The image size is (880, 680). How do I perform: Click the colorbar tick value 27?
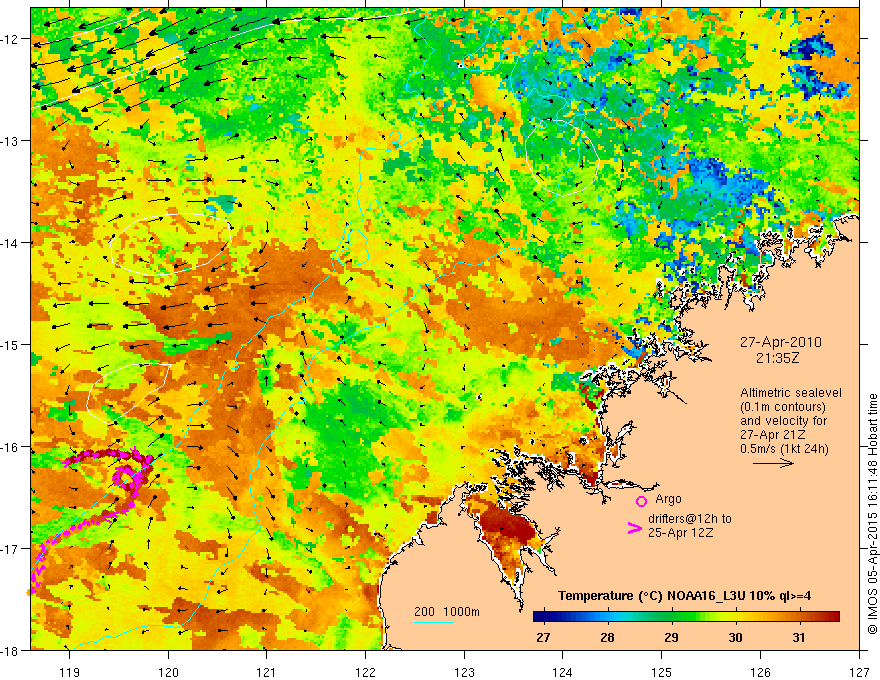(x=543, y=638)
